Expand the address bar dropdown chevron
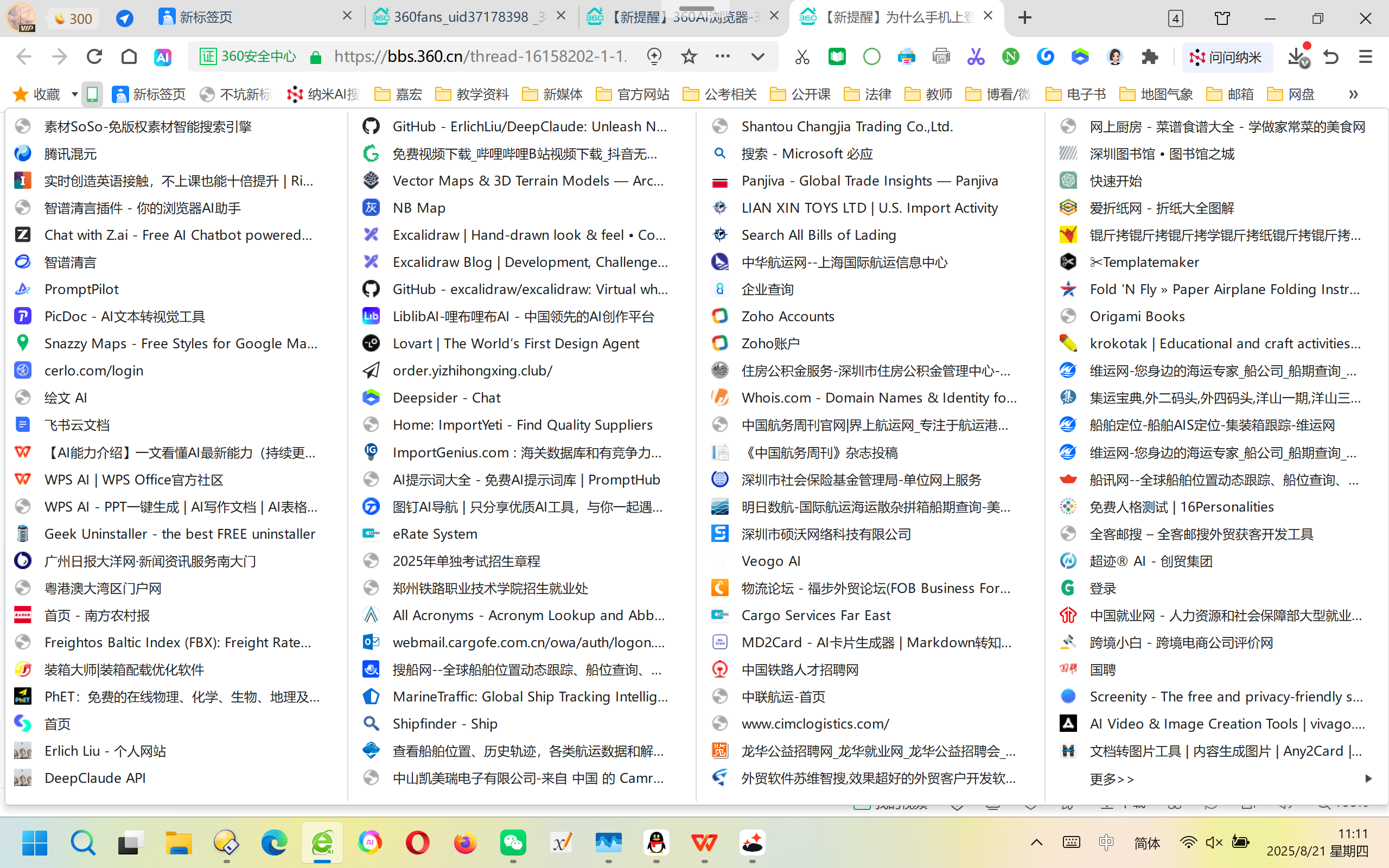1389x868 pixels. pos(757,57)
